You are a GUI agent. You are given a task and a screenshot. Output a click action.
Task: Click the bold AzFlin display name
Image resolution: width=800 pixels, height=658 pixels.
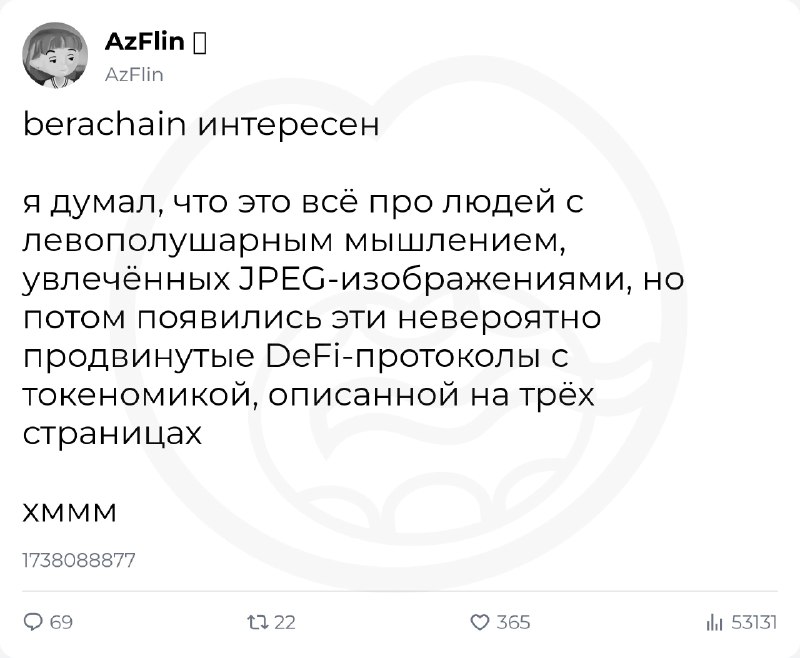pos(144,41)
